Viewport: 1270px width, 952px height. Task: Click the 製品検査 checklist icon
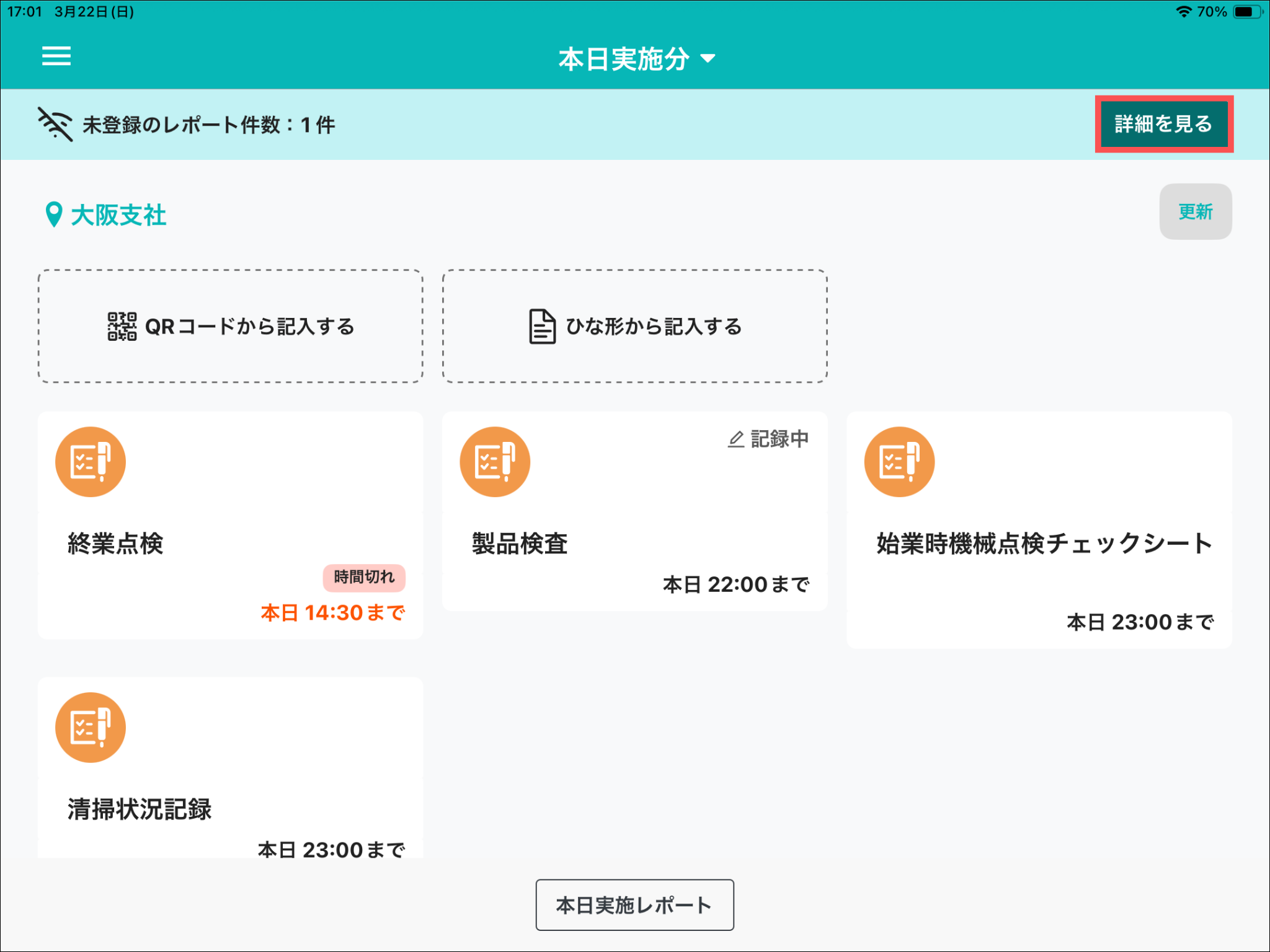point(495,462)
